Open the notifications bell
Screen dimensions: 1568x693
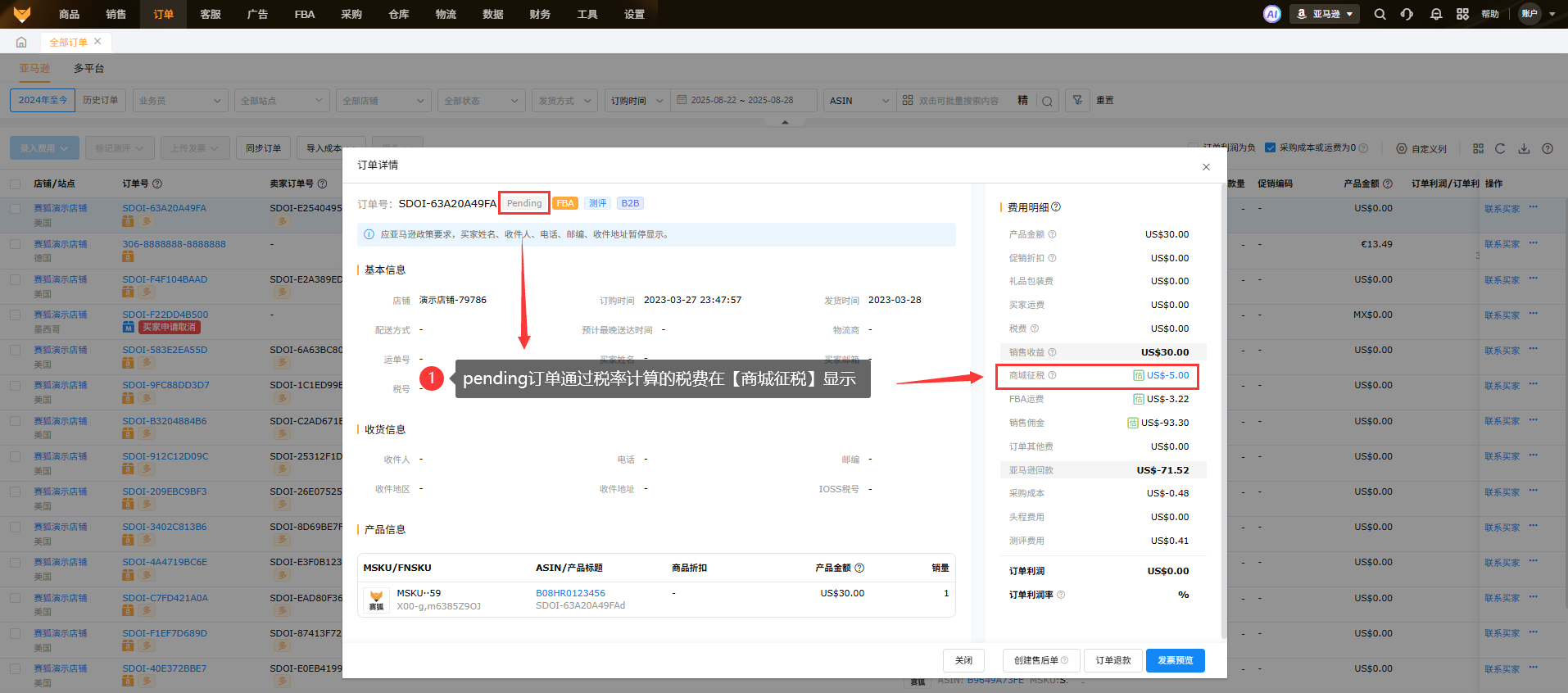pyautogui.click(x=1436, y=14)
